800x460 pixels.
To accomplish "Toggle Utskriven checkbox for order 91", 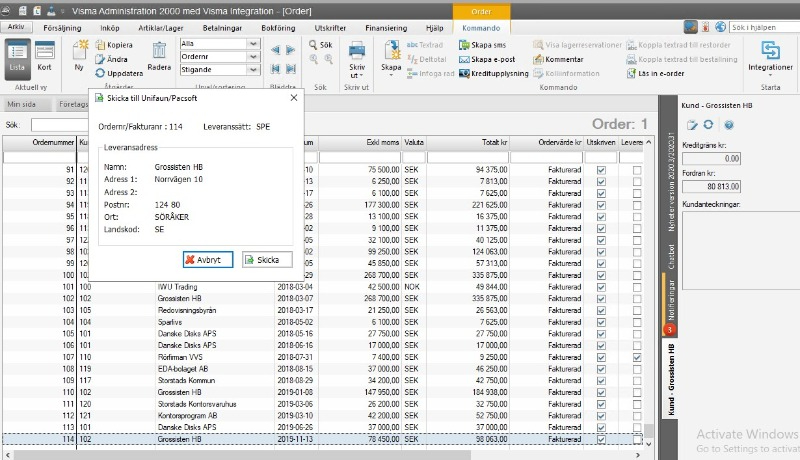I will pos(601,170).
